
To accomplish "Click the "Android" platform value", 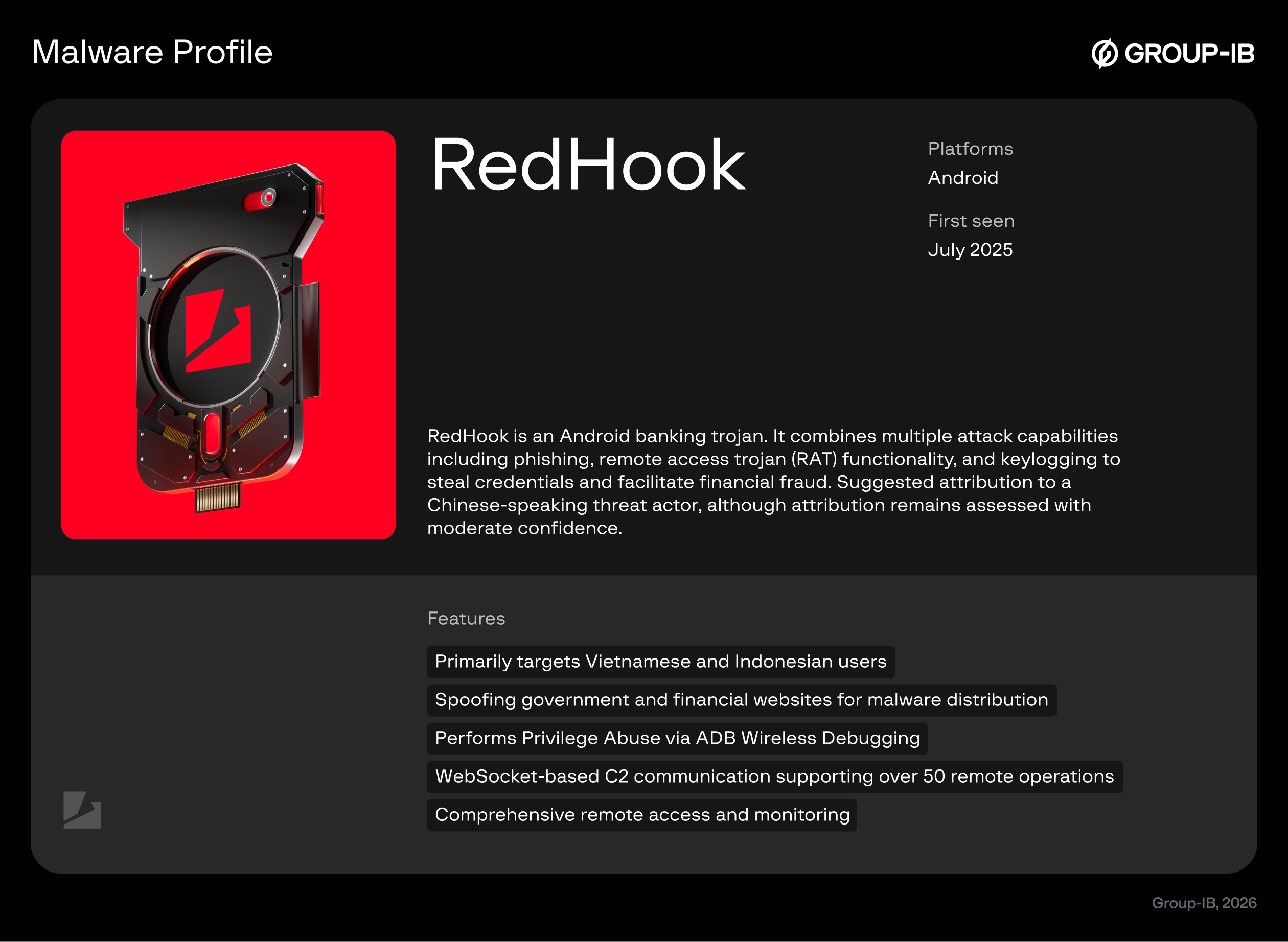I will click(x=963, y=178).
